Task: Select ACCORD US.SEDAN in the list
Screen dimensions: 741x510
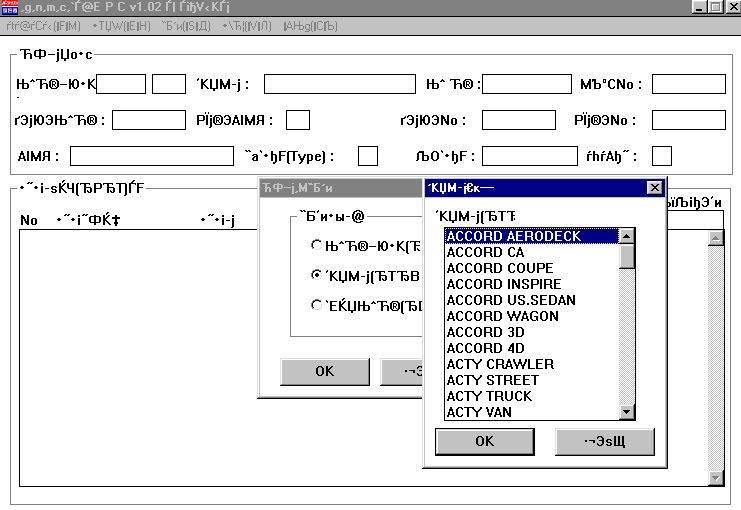Action: 532,301
